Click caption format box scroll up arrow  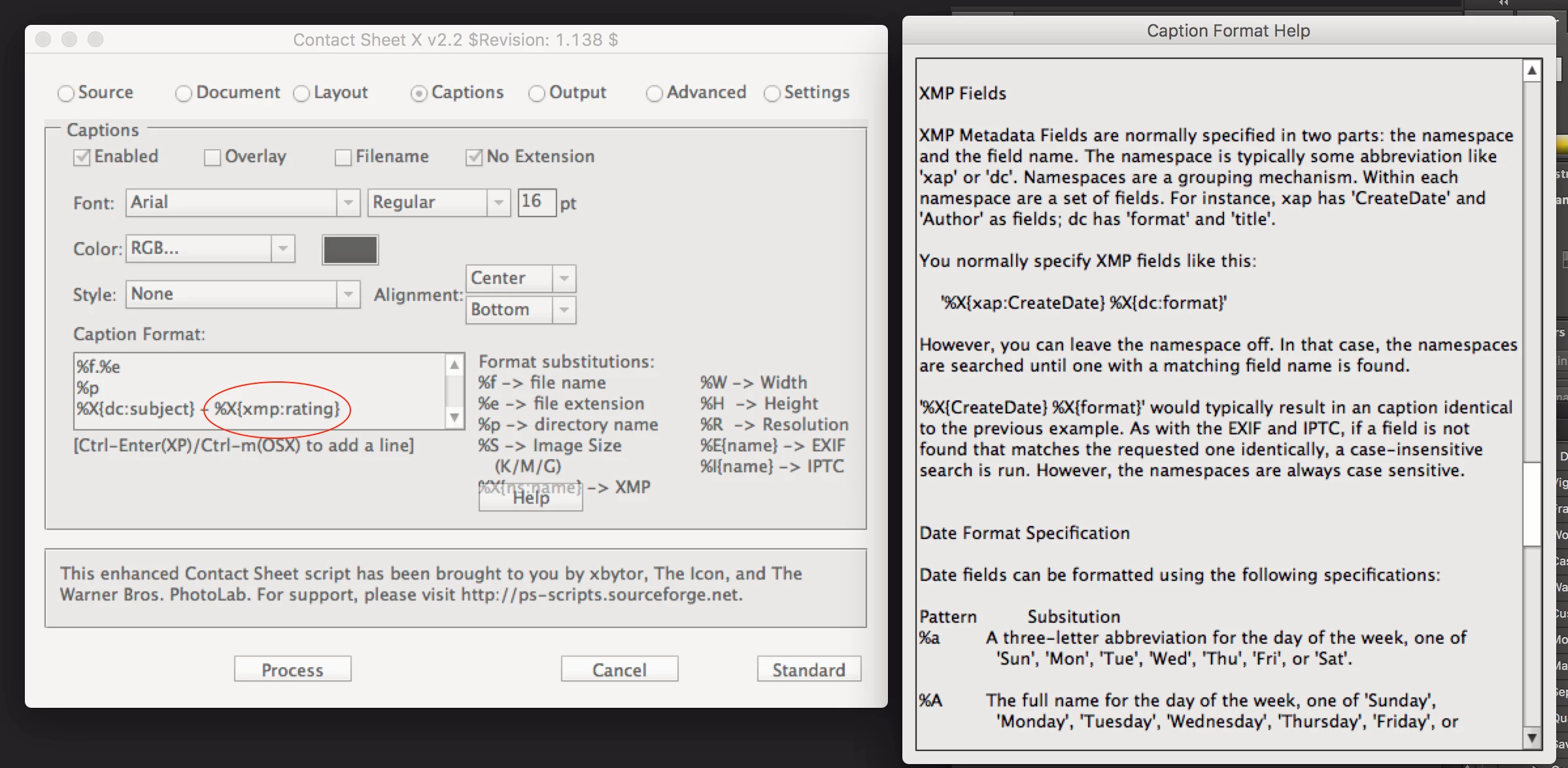point(454,365)
